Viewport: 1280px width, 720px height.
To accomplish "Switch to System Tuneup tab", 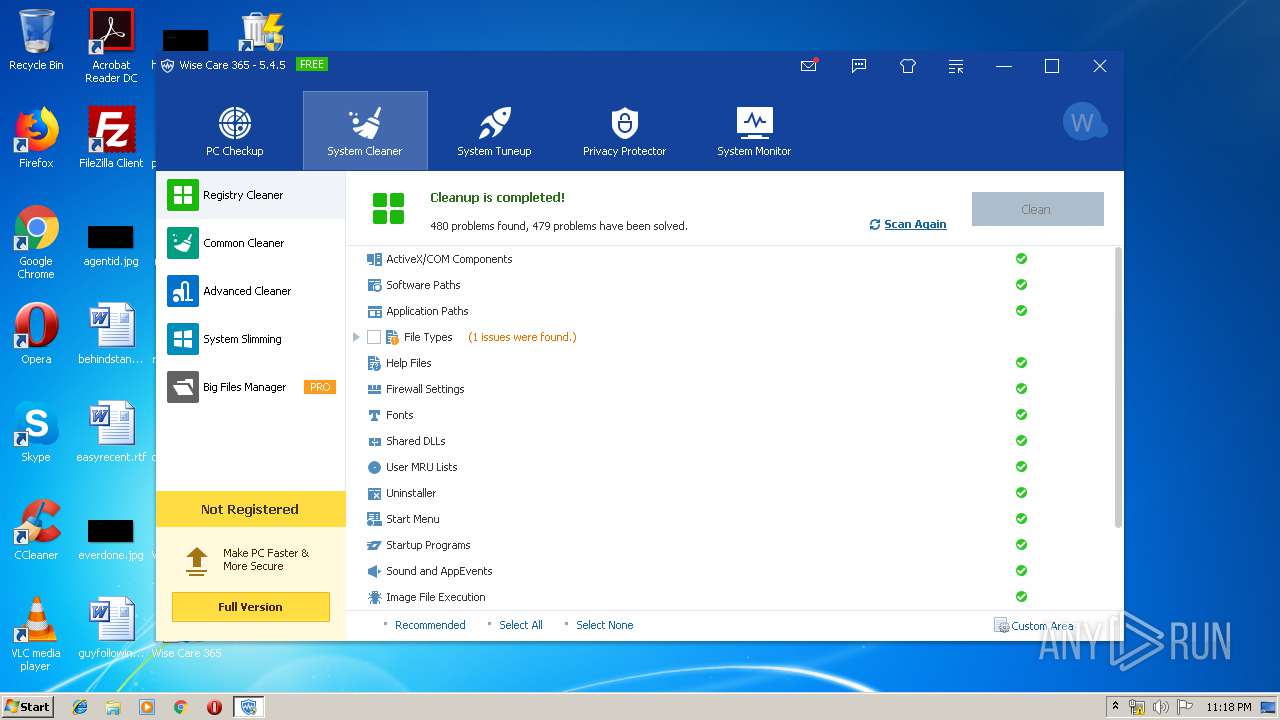I will pyautogui.click(x=494, y=131).
